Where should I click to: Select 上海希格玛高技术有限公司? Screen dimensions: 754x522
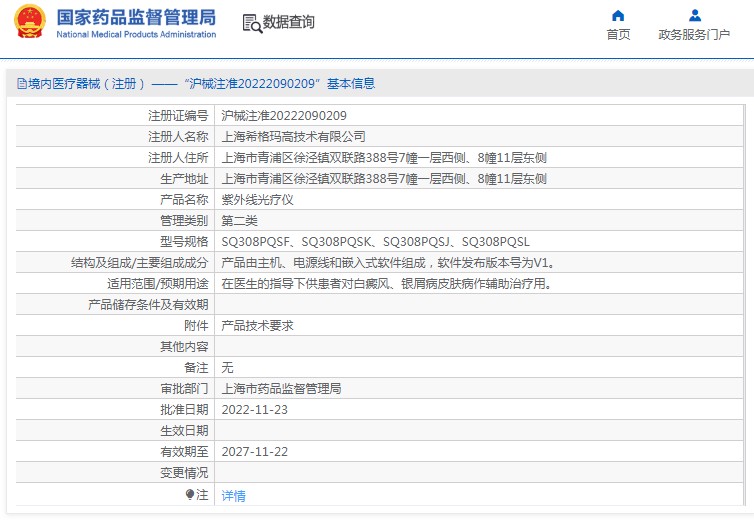[293, 137]
